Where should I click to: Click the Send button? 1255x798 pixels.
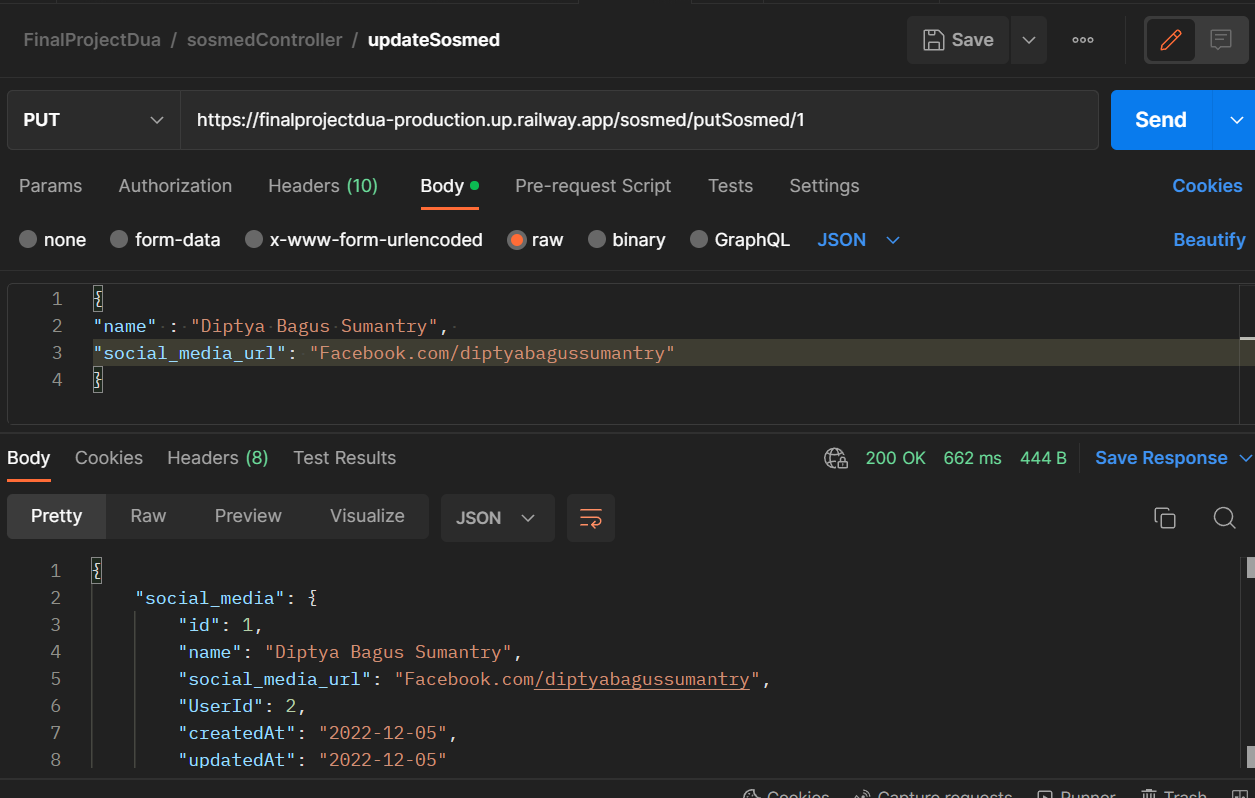(x=1159, y=119)
